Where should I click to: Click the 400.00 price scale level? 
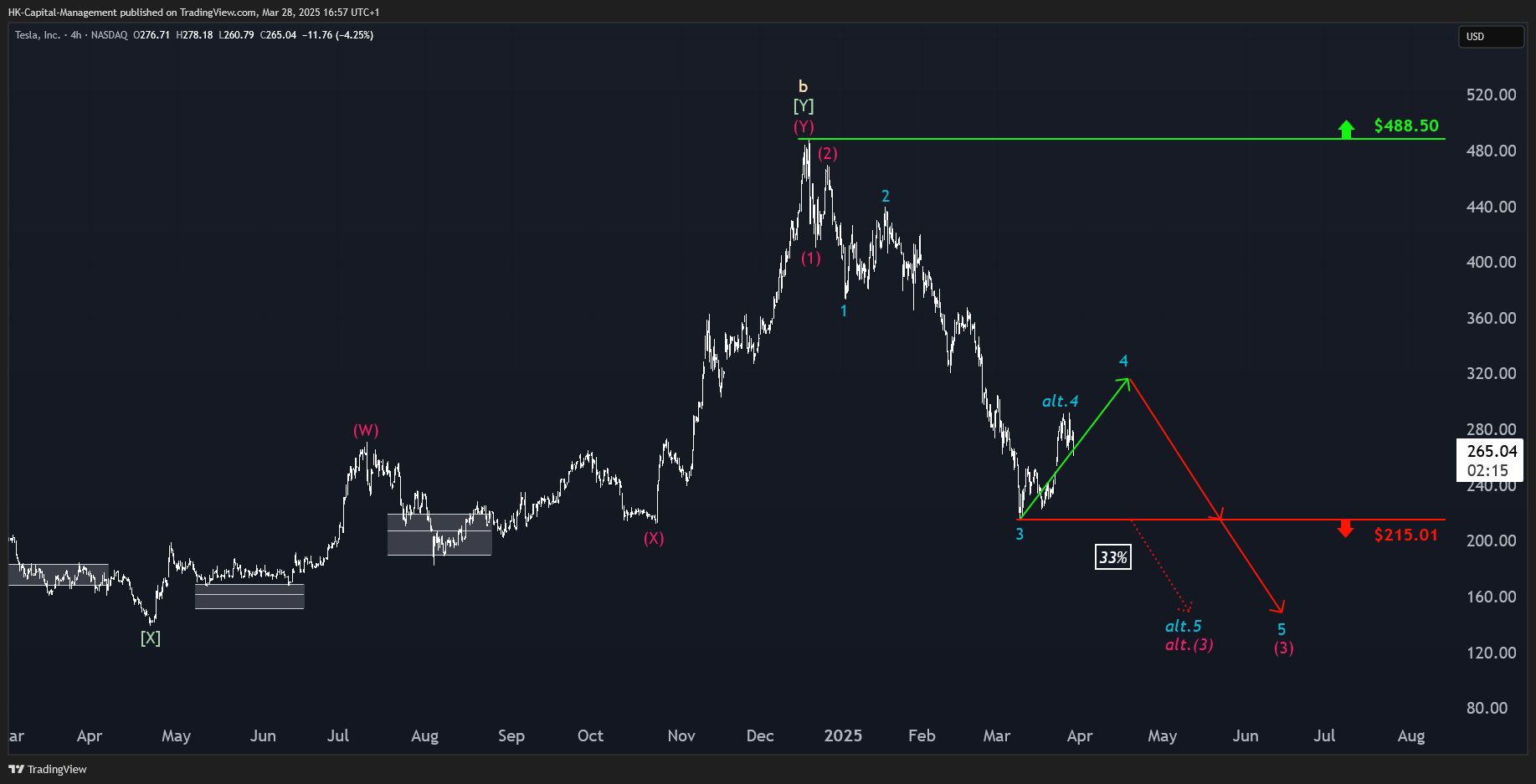(1491, 262)
